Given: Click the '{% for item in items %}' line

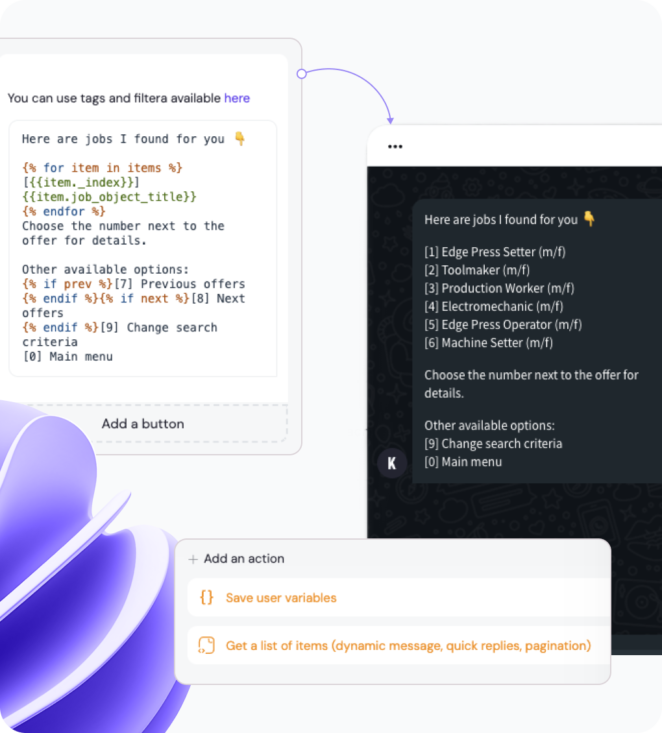Looking at the screenshot, I should (102, 168).
